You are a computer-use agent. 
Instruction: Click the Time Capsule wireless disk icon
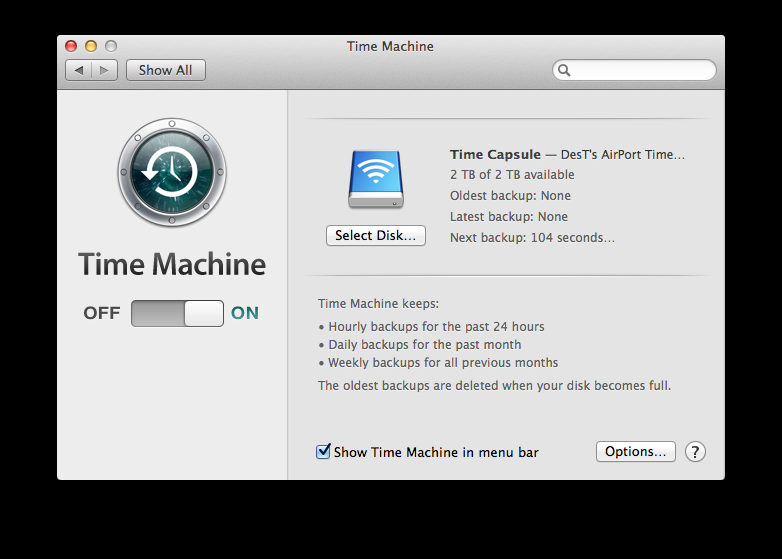[376, 180]
